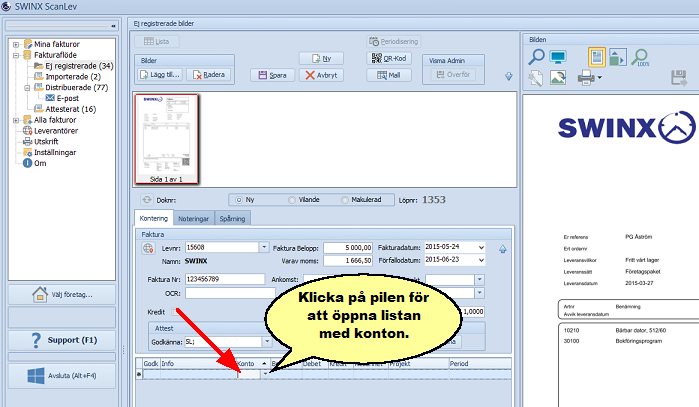
Task: Click the printer icon in Bilden toolbar
Action: [x=586, y=78]
